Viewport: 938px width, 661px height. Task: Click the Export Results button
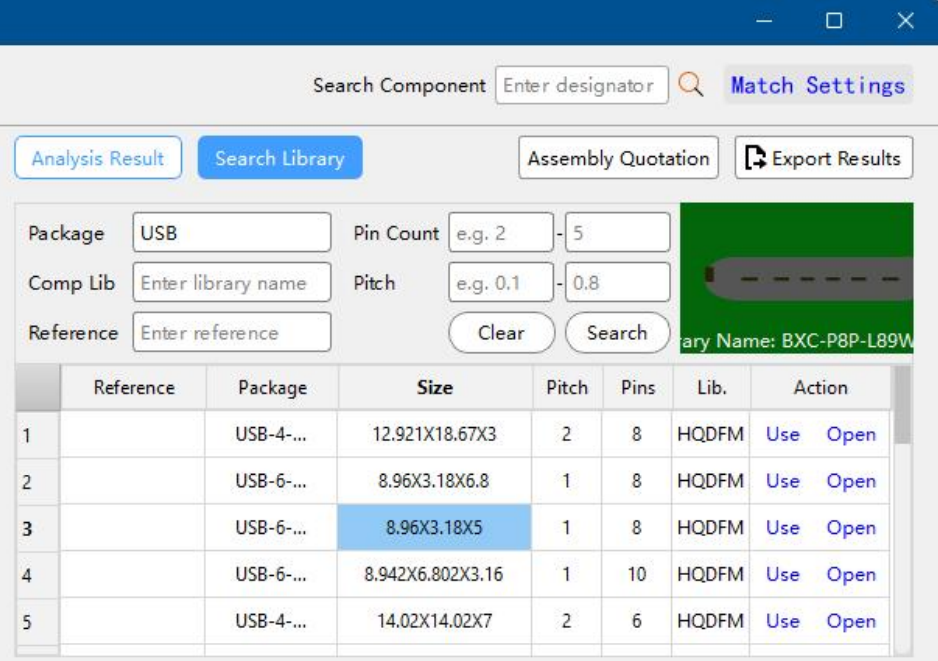pyautogui.click(x=824, y=158)
